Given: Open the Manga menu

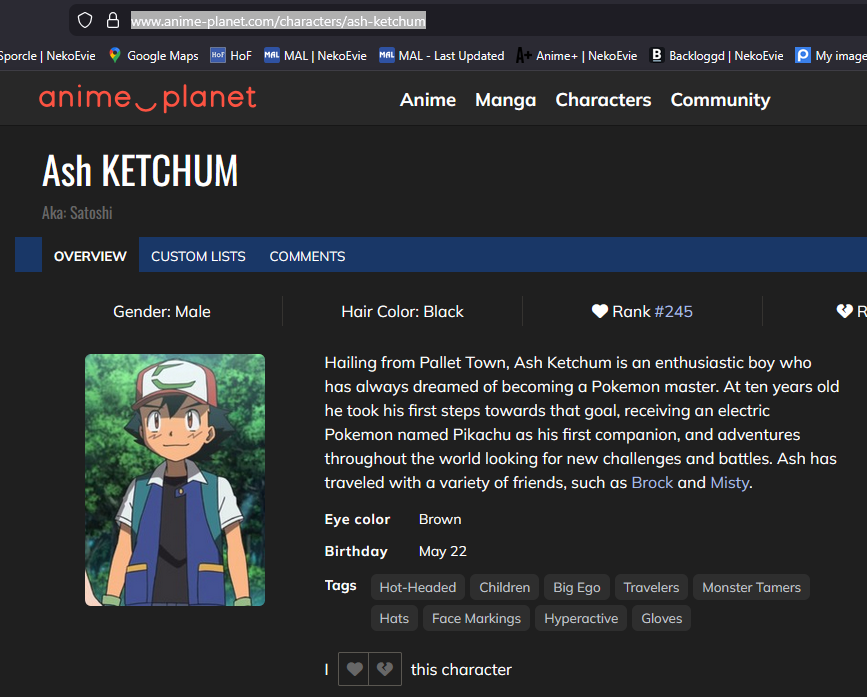Looking at the screenshot, I should (x=505, y=100).
